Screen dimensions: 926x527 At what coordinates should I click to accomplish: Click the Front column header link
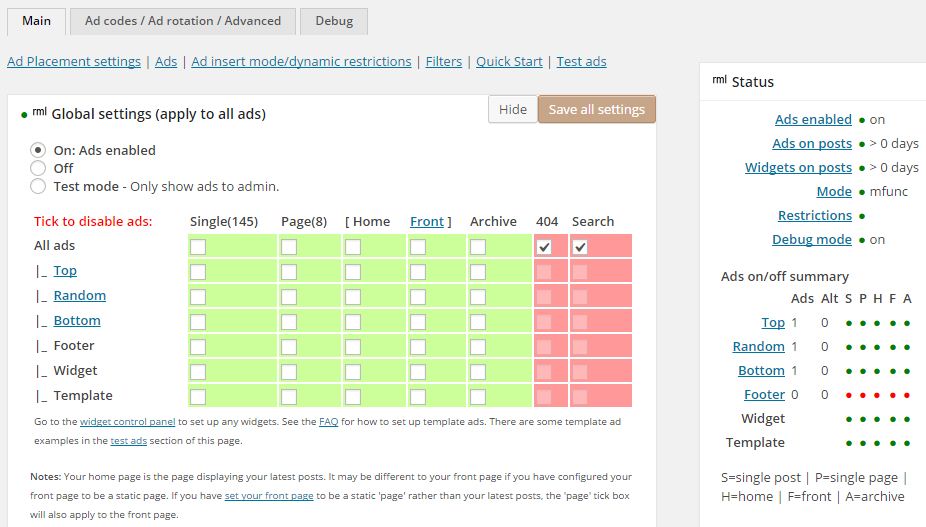(x=426, y=221)
